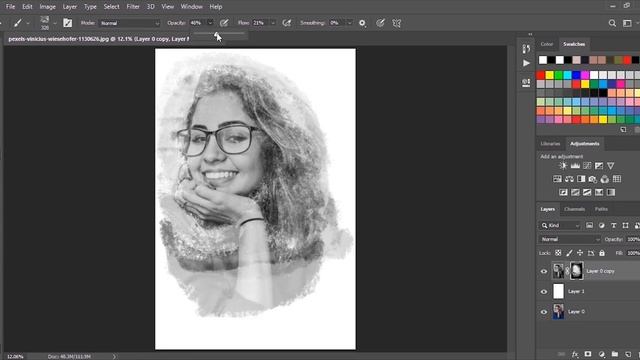The image size is (640, 360).
Task: Create a new layer icon
Action: tap(628, 354)
